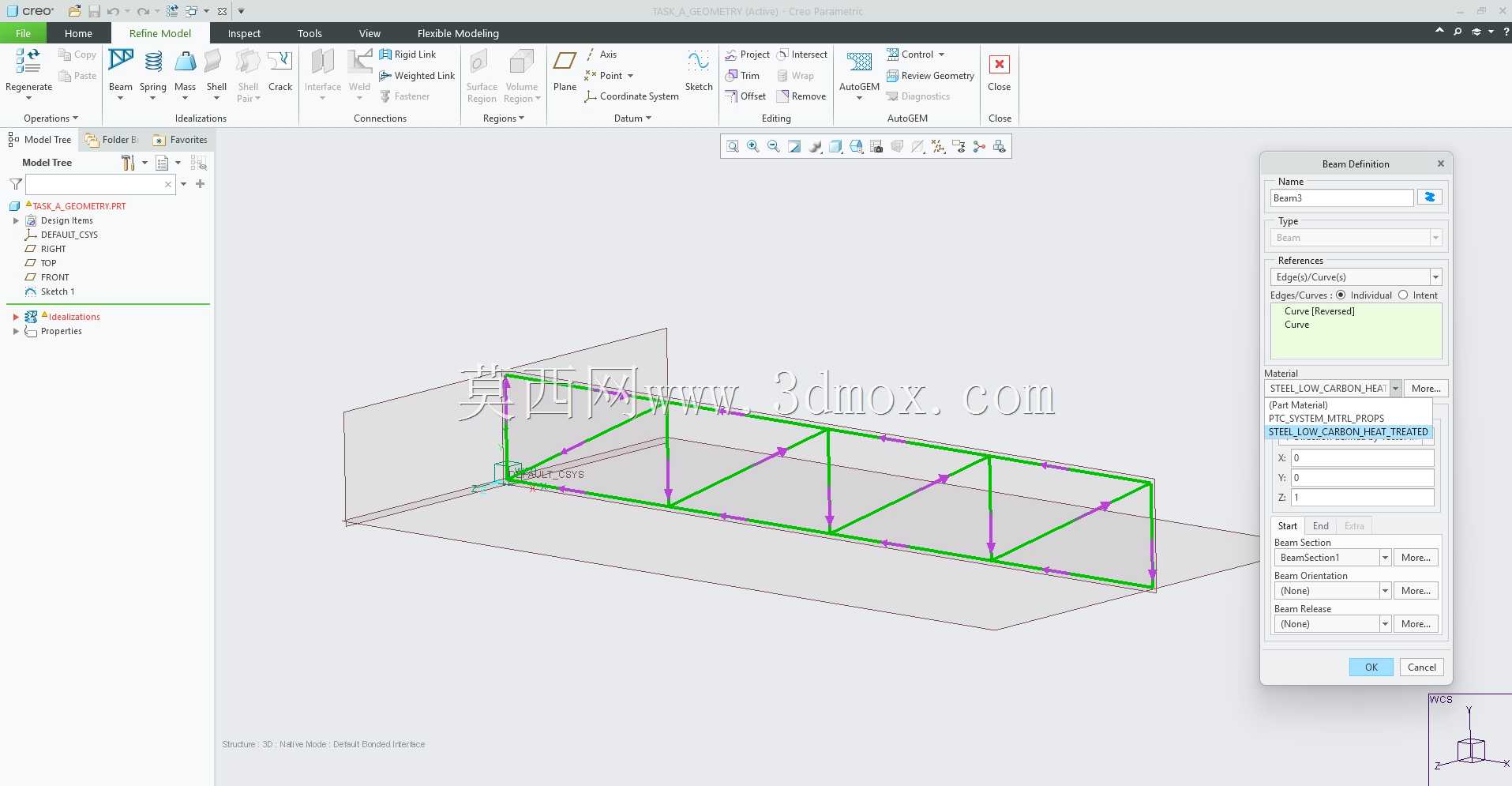Open the Favorites navigator tab
Screen dimensions: 1512x786
click(x=181, y=140)
